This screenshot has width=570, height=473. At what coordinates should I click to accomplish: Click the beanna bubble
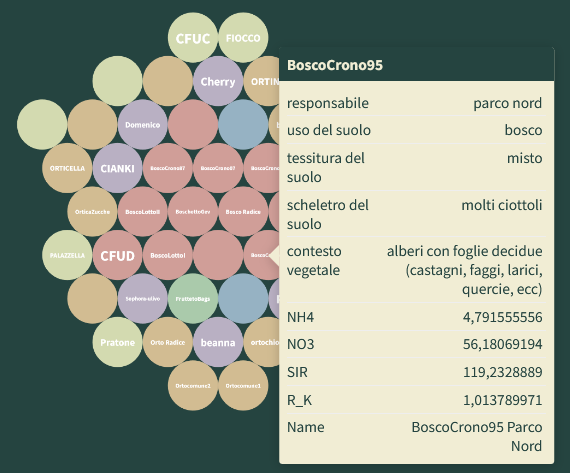click(x=218, y=342)
